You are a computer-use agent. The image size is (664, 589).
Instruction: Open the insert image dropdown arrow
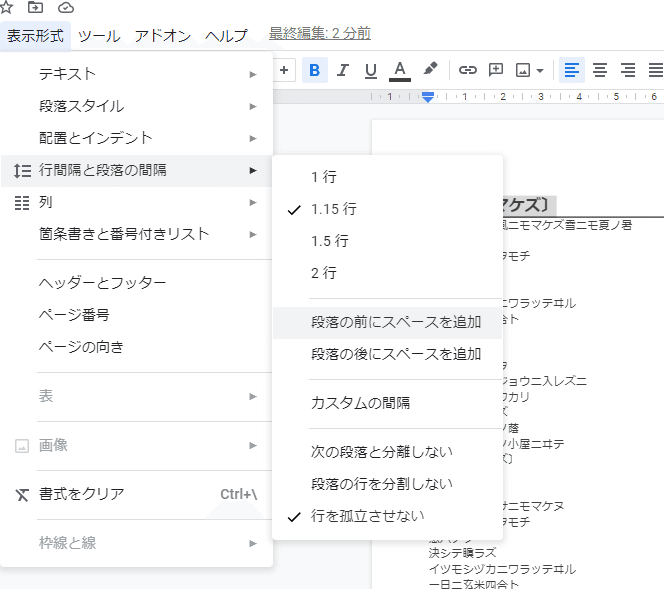point(540,70)
